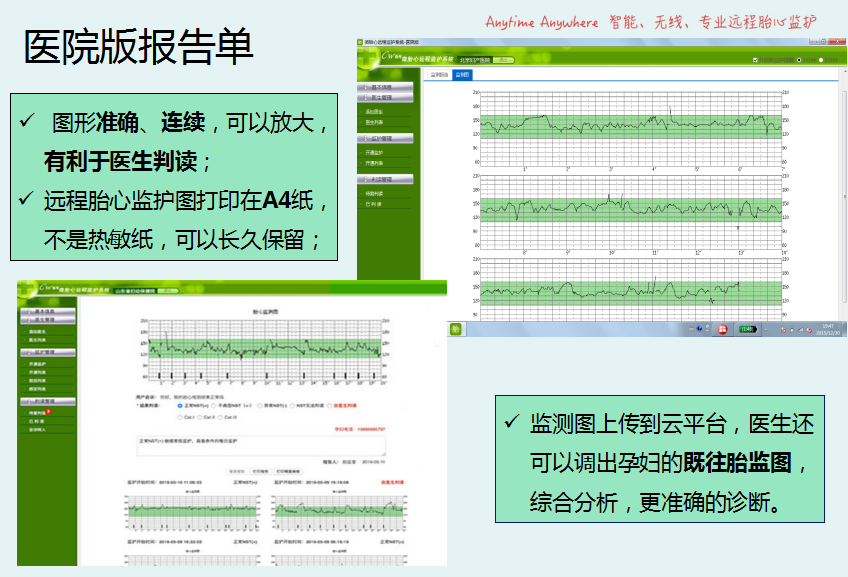848x577 pixels.
Task: Expand 医生管理 in the upper window sidebar
Action: tap(385, 97)
